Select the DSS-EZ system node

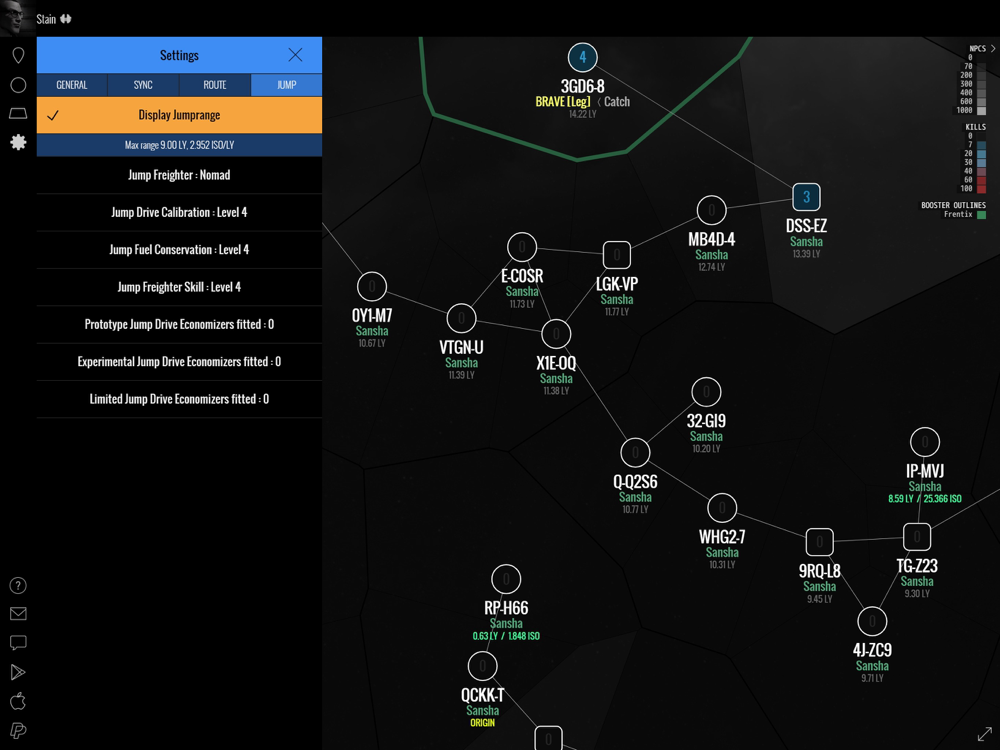806,197
